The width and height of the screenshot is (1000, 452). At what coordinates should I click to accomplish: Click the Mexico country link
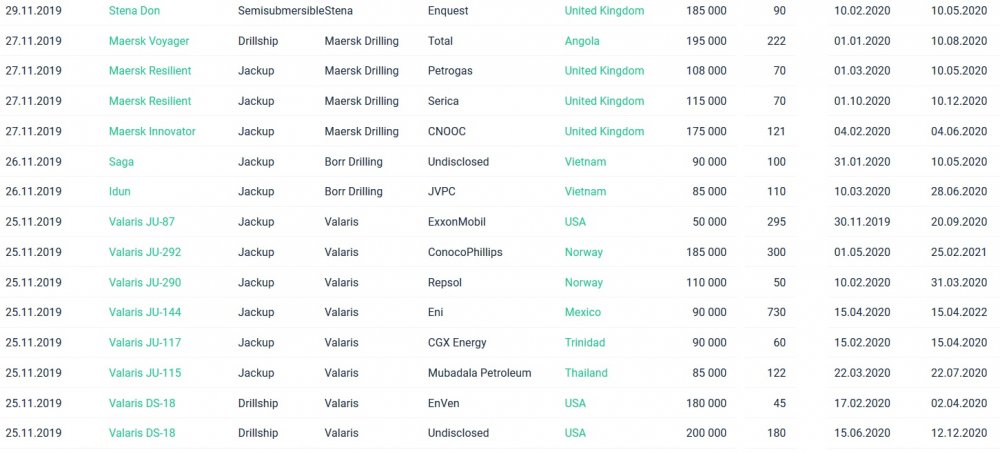[582, 313]
